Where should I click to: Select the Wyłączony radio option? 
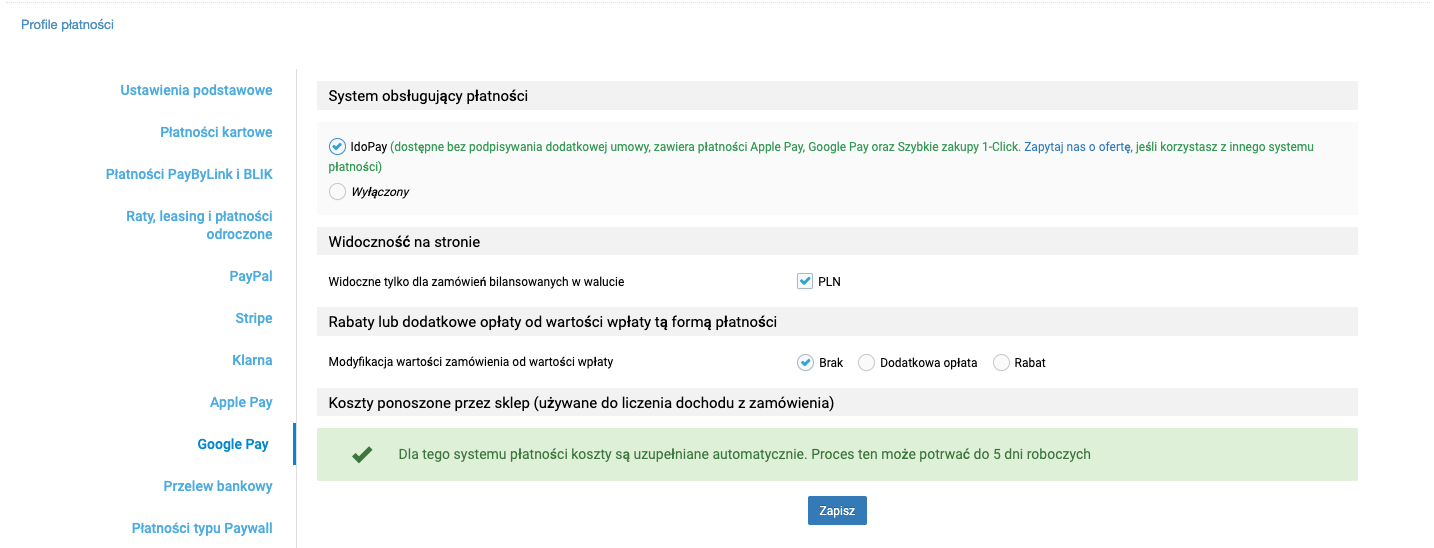(x=337, y=191)
